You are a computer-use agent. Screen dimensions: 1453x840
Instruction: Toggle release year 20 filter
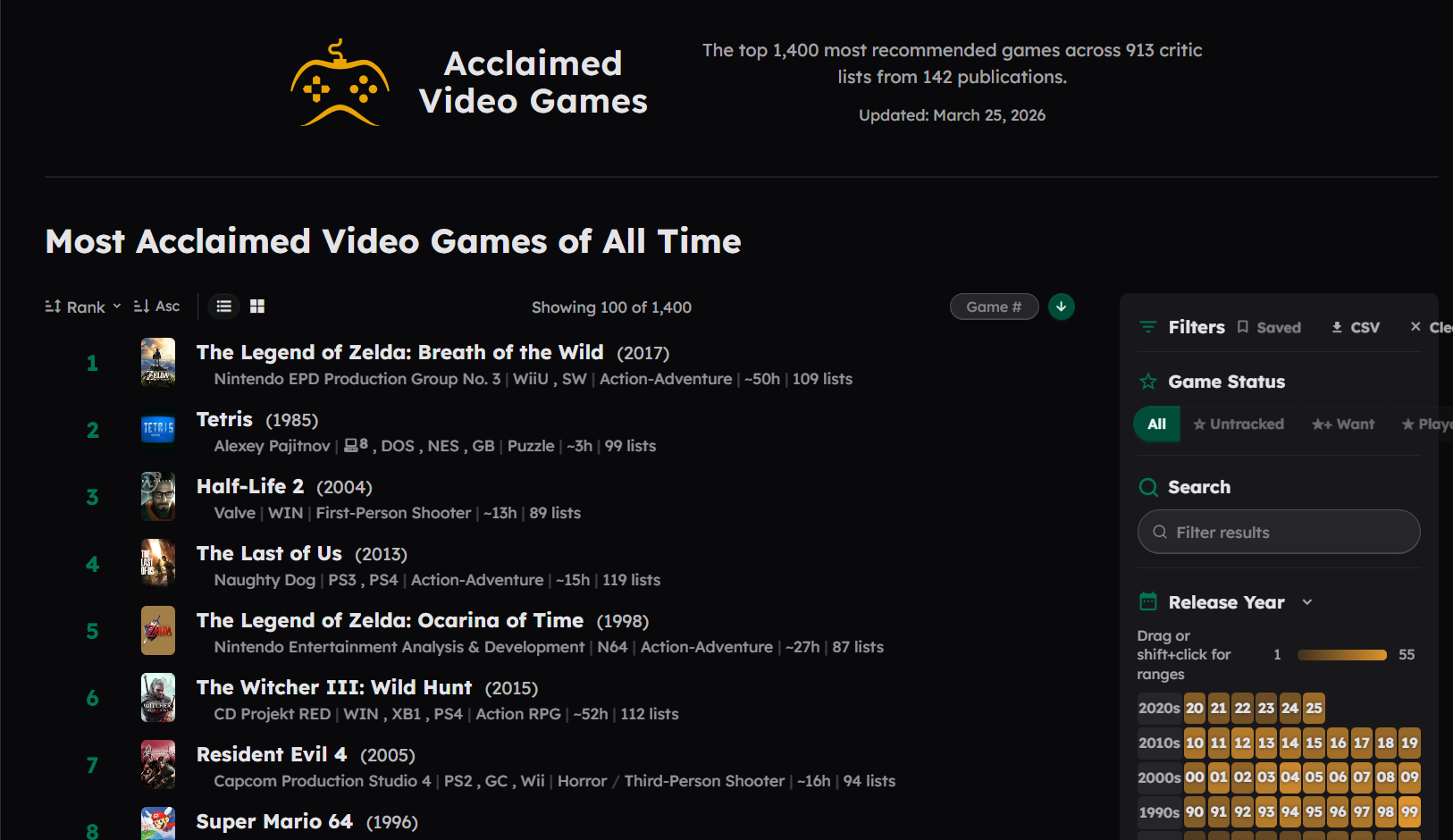click(1195, 709)
